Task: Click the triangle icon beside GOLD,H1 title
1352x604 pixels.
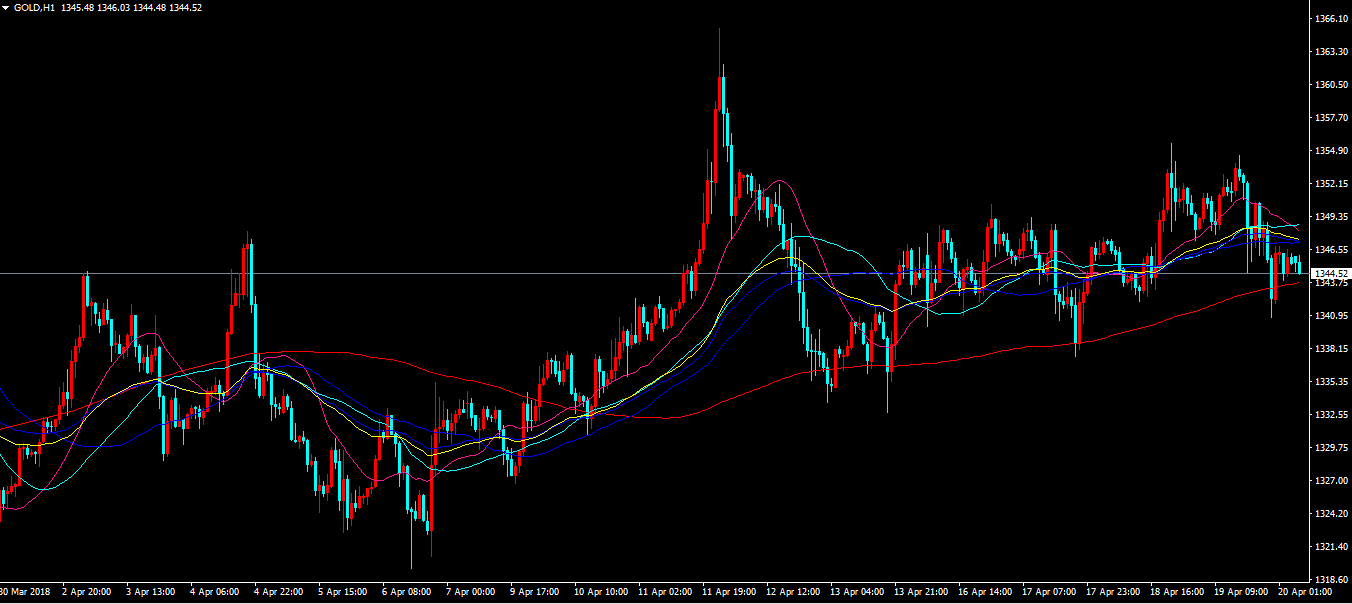Action: 6,7
